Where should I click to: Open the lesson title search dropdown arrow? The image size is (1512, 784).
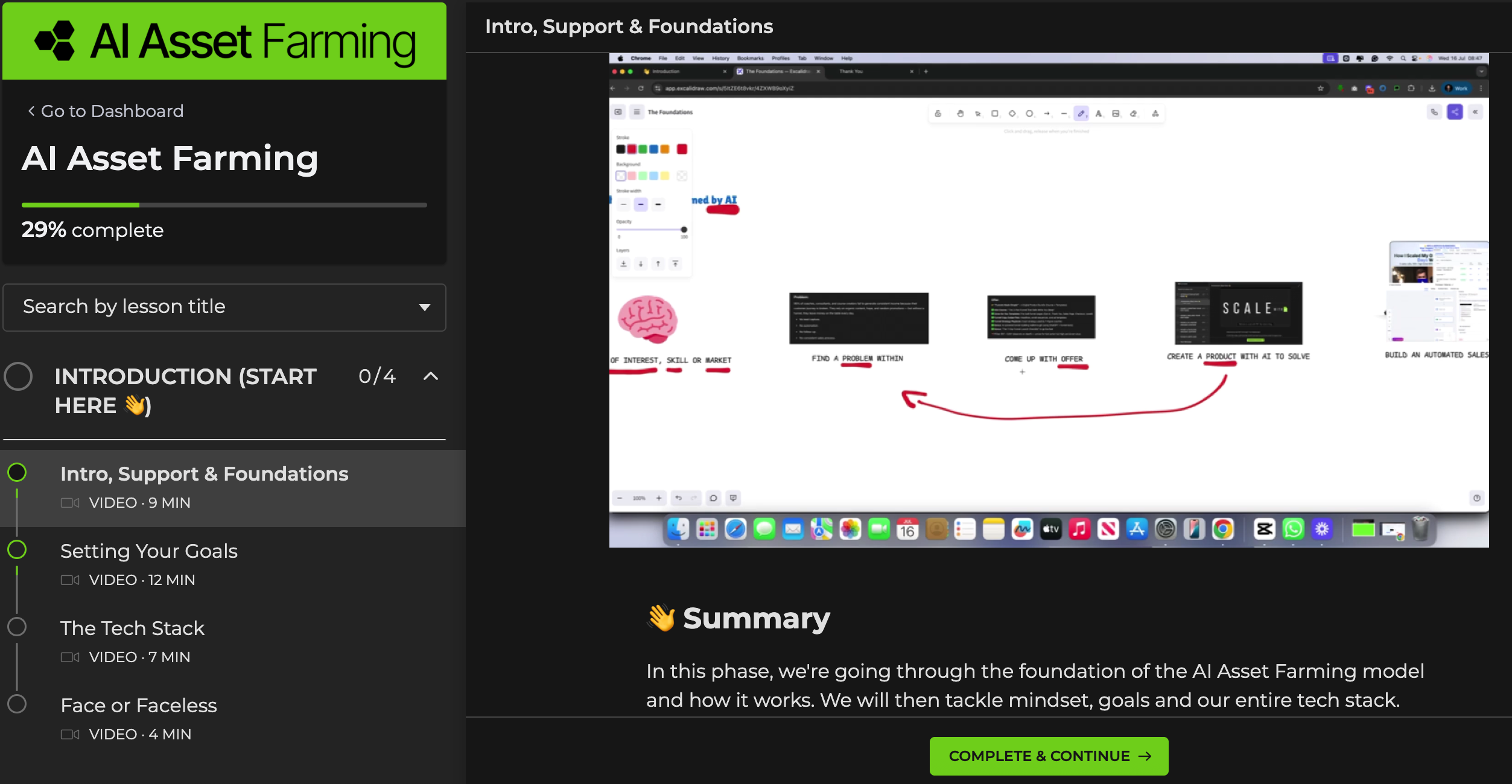point(425,307)
